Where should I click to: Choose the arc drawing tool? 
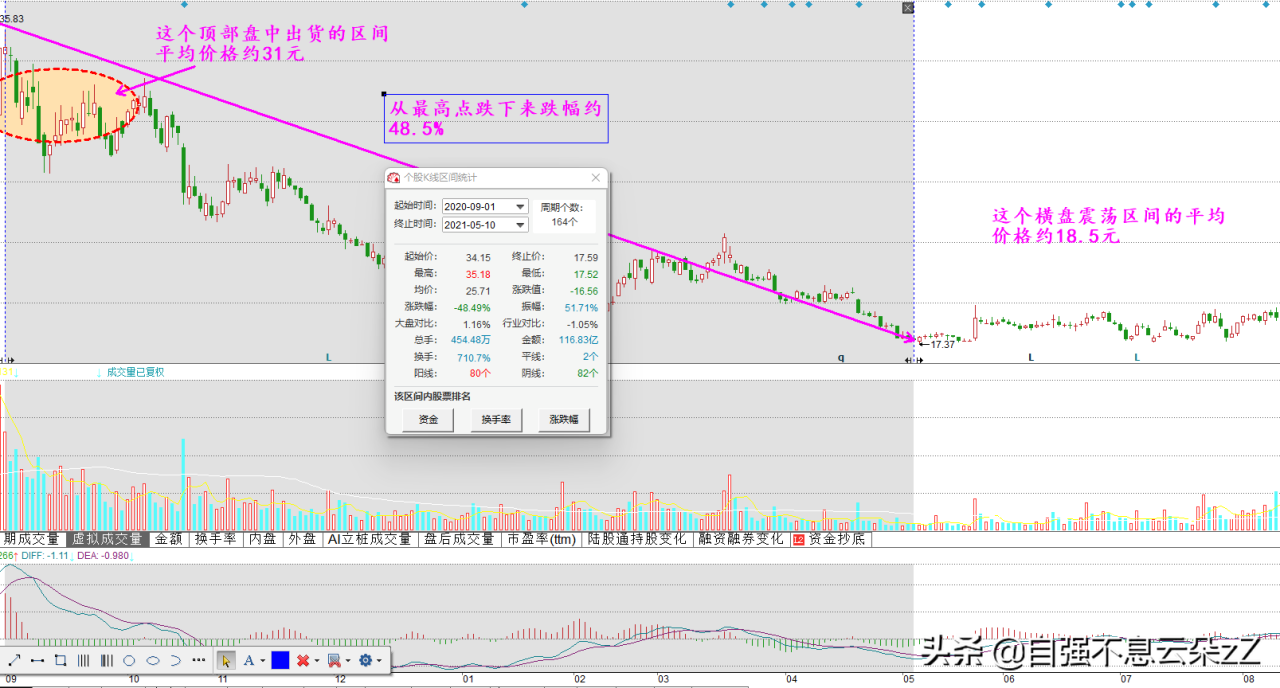coord(175,660)
